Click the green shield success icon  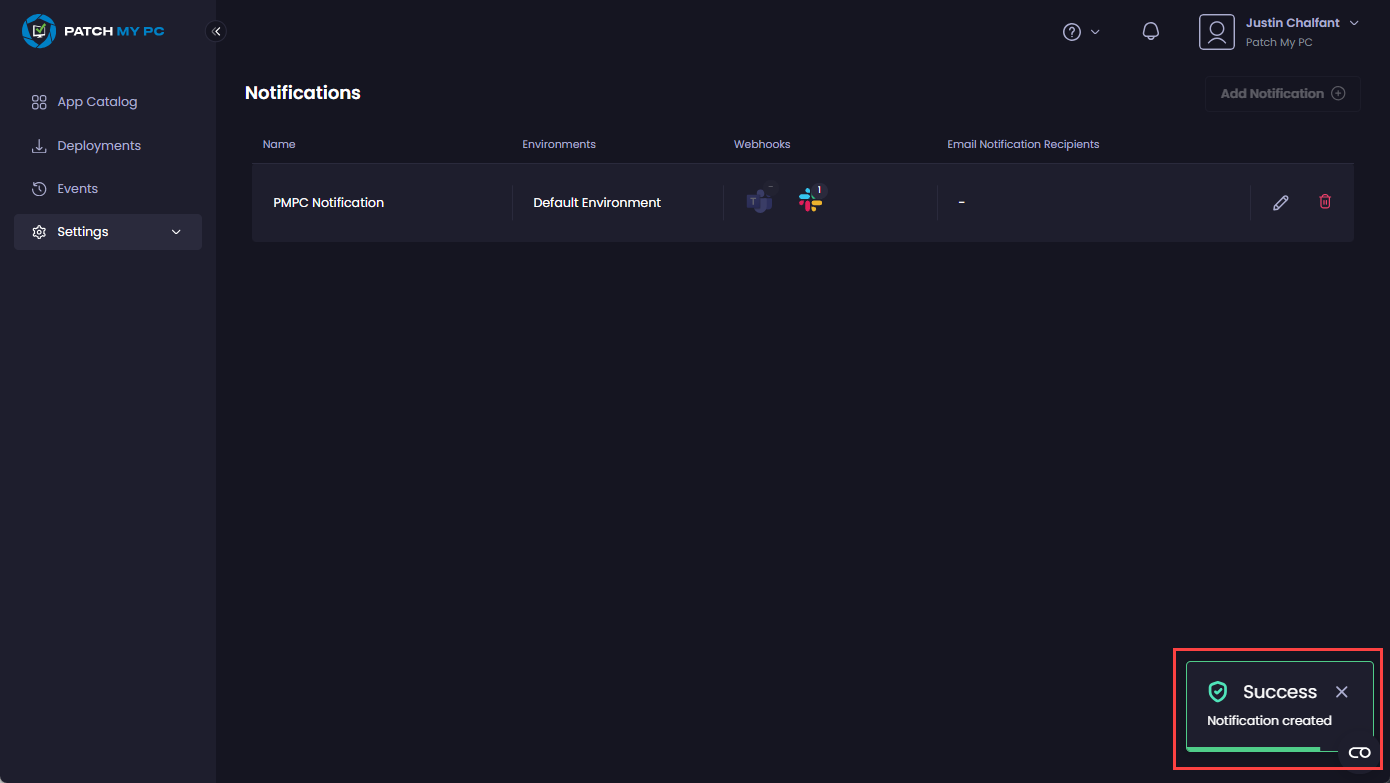(x=1217, y=692)
